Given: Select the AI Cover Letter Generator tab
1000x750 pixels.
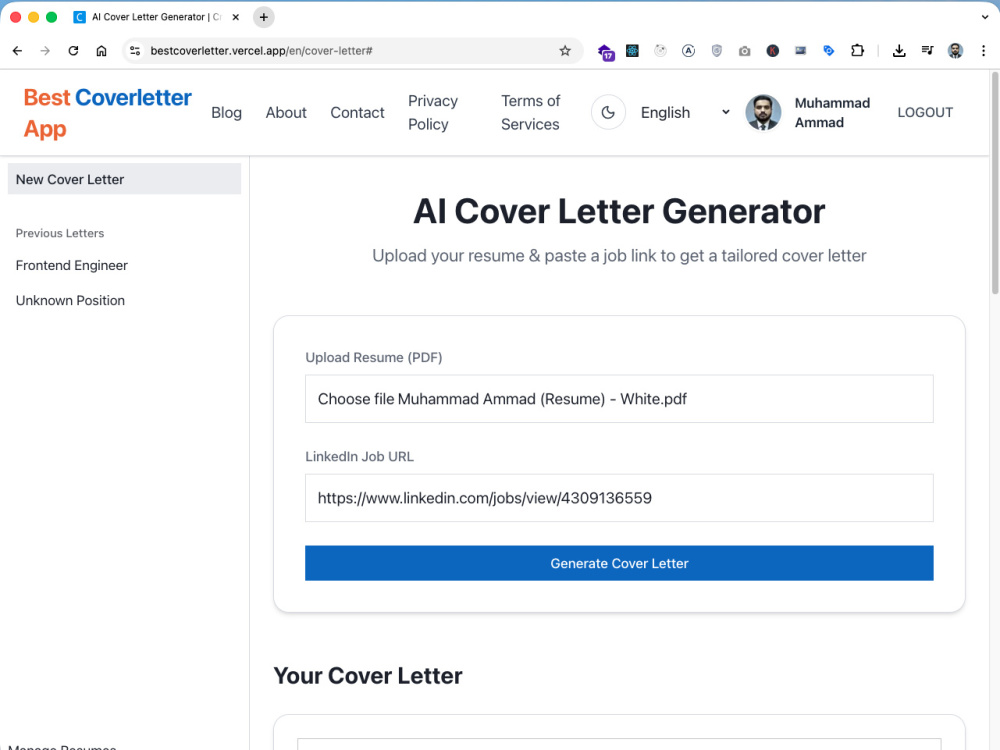Looking at the screenshot, I should click(156, 17).
